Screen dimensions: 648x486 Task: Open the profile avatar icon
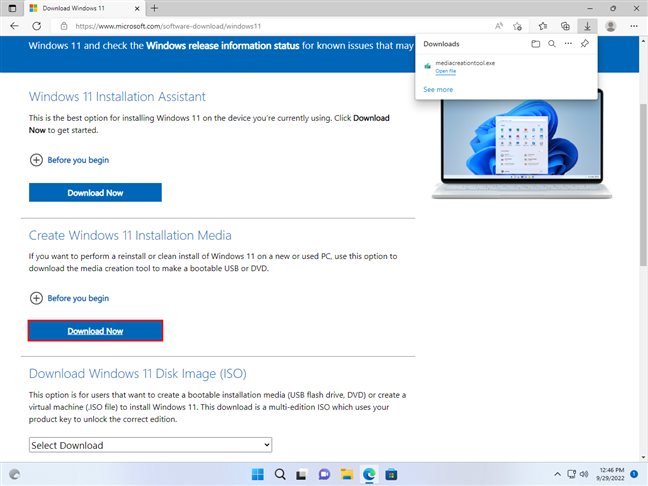610,26
